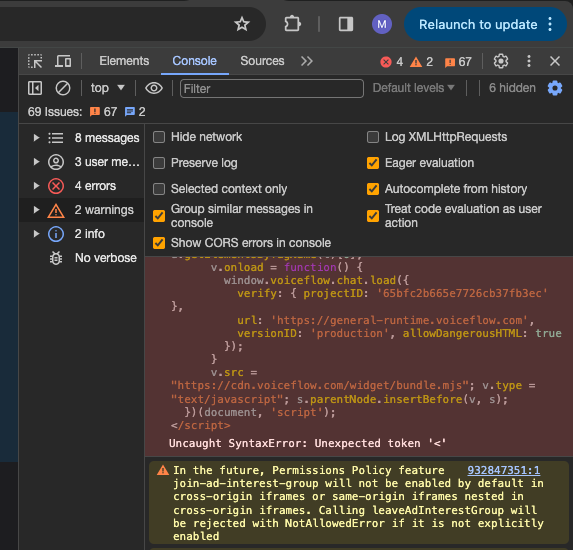Image resolution: width=573 pixels, height=550 pixels.
Task: Switch to the Console tab
Action: pos(194,61)
